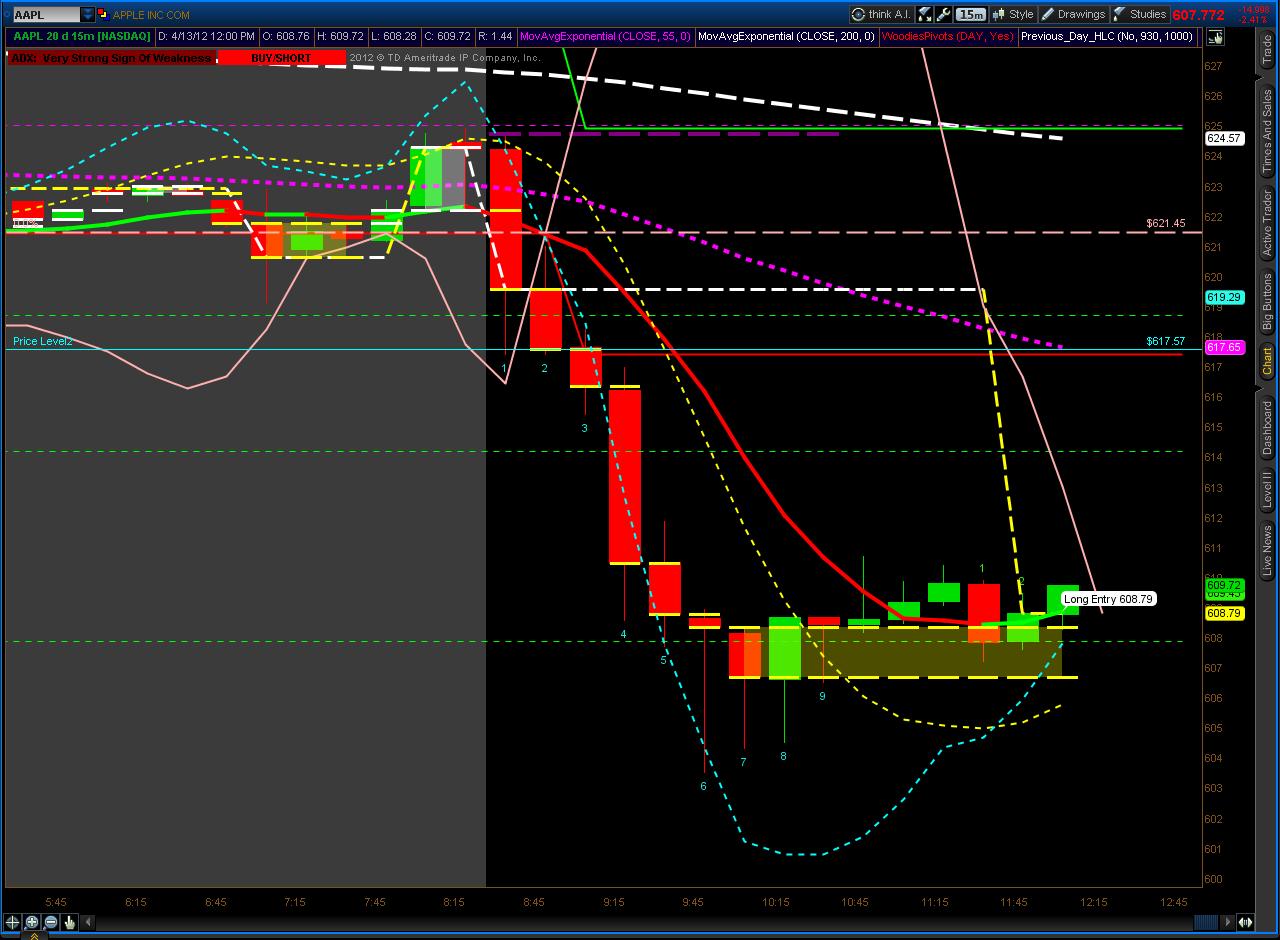Image resolution: width=1280 pixels, height=940 pixels.
Task: Click the $621.45 level label
Action: [1165, 224]
